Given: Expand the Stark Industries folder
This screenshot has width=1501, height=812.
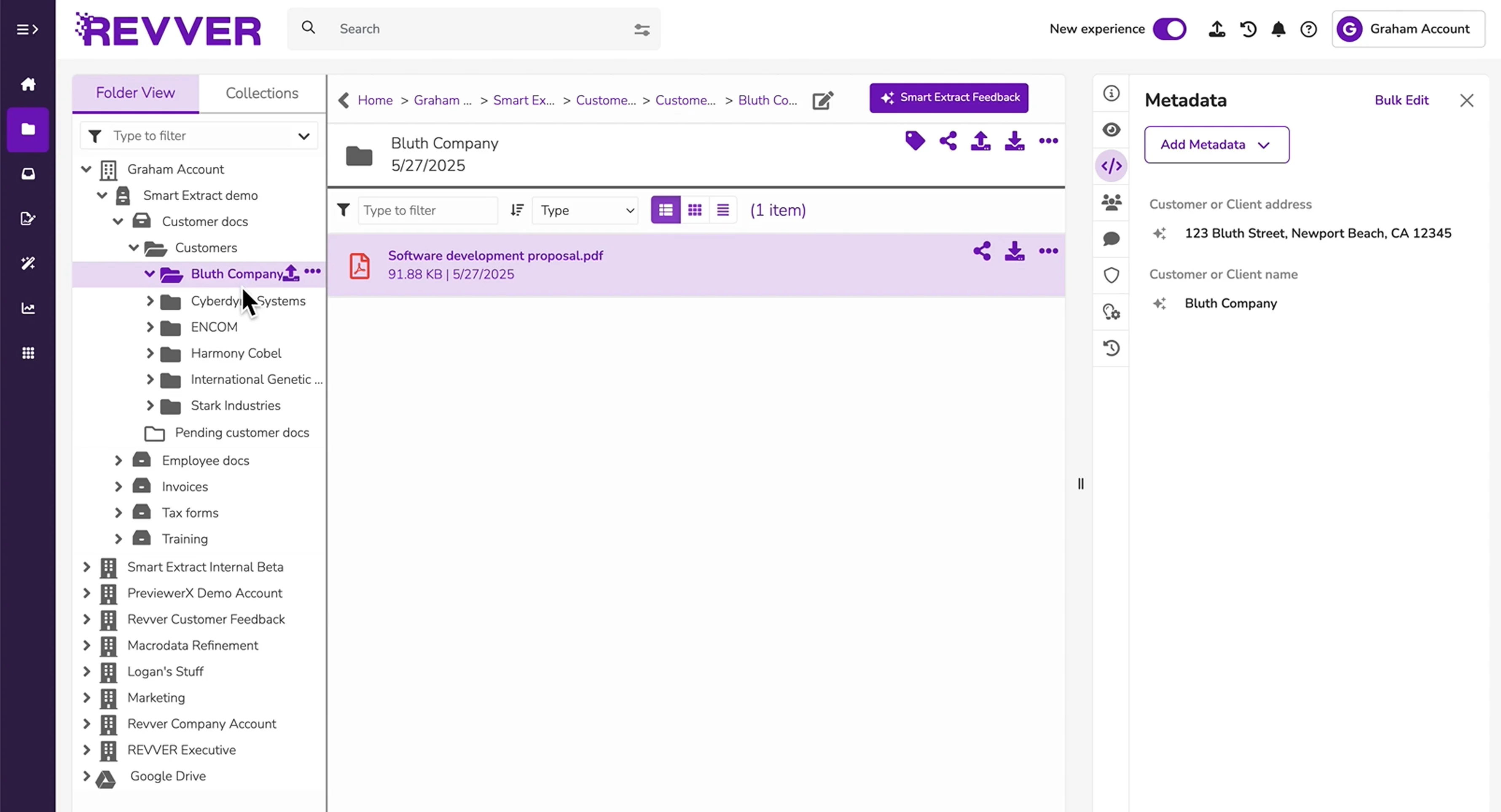Looking at the screenshot, I should (150, 405).
